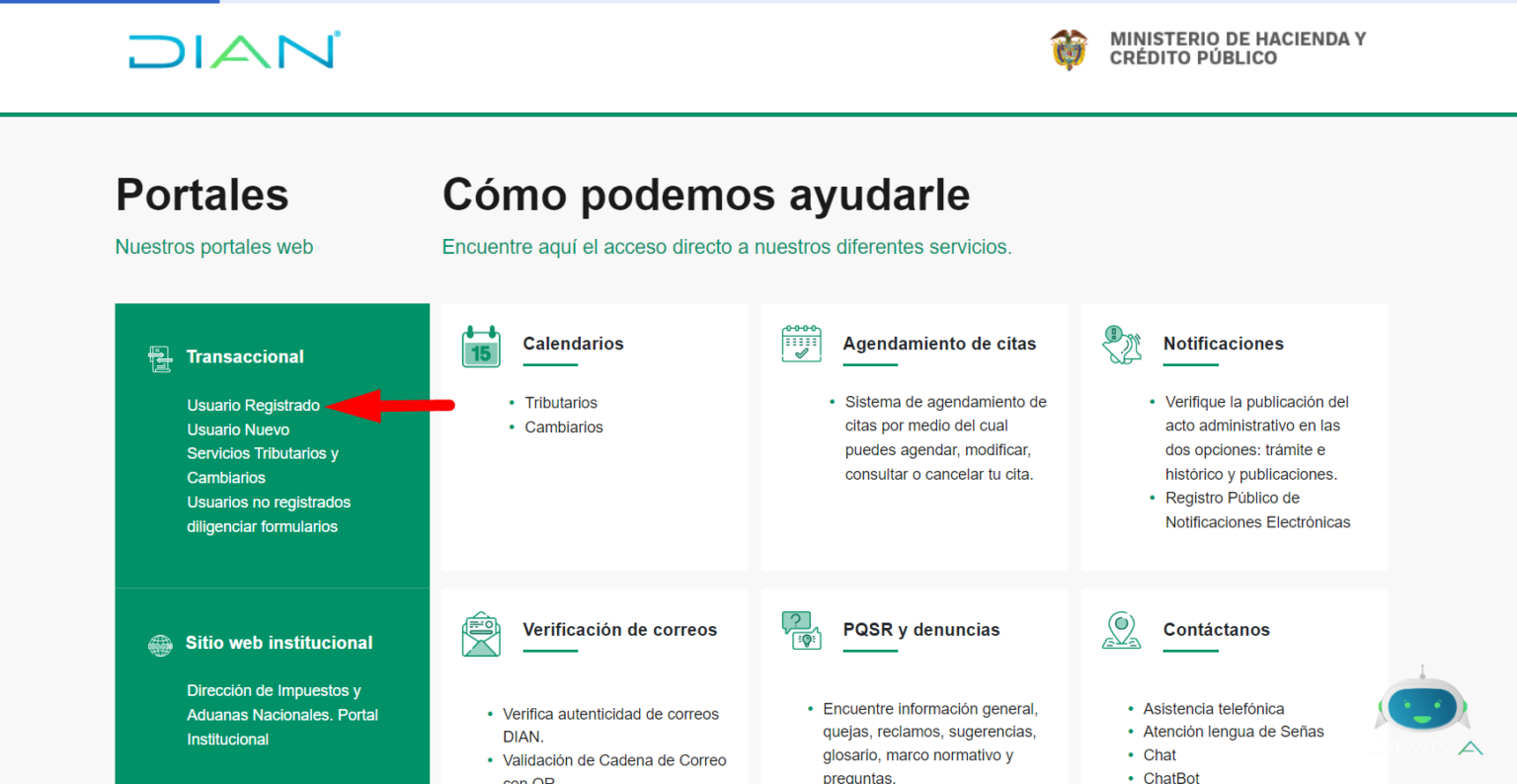This screenshot has height=784, width=1517.
Task: Open Atención lengua de Señas link
Action: pyautogui.click(x=1234, y=732)
